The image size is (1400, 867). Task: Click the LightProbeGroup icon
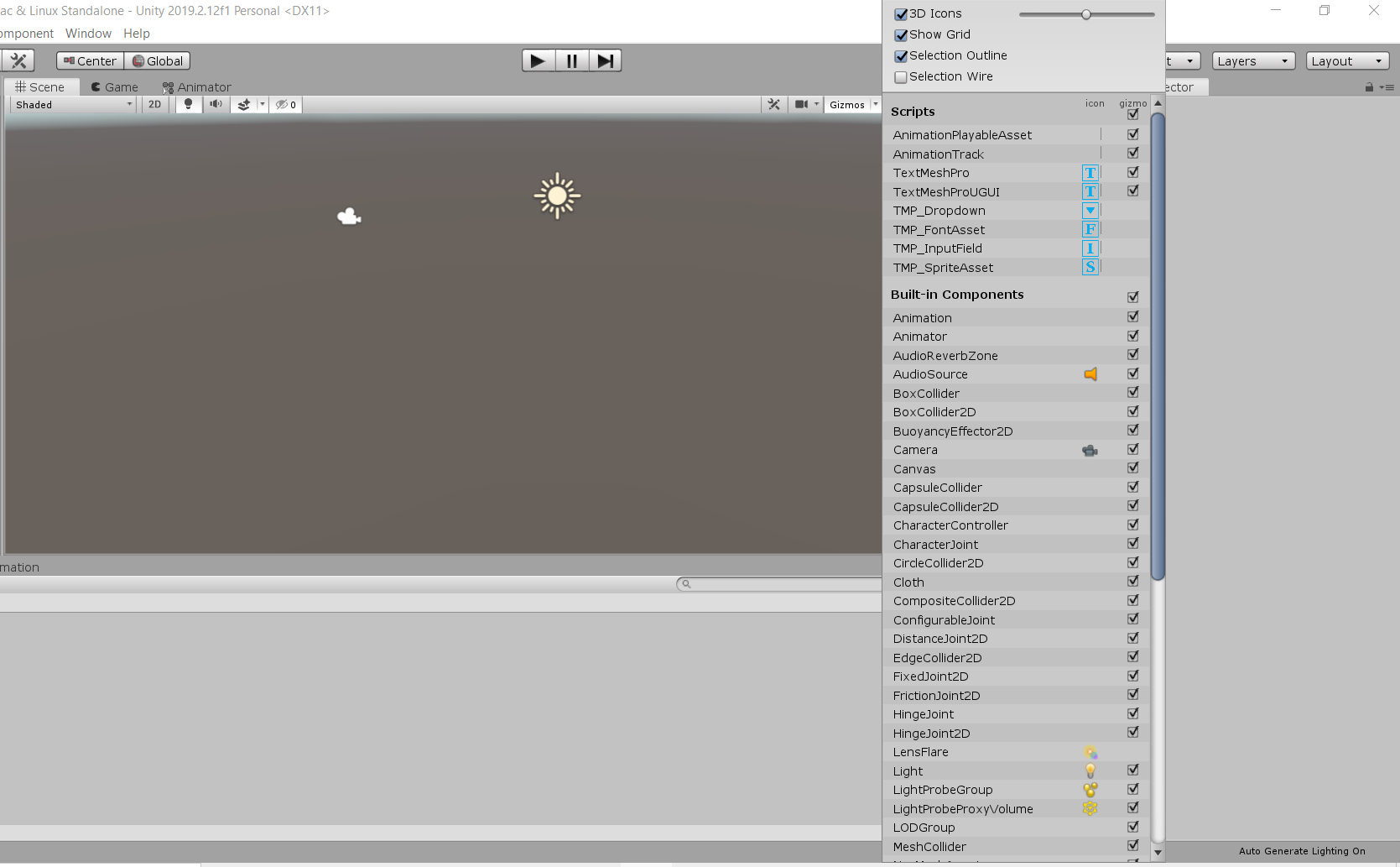(1090, 790)
